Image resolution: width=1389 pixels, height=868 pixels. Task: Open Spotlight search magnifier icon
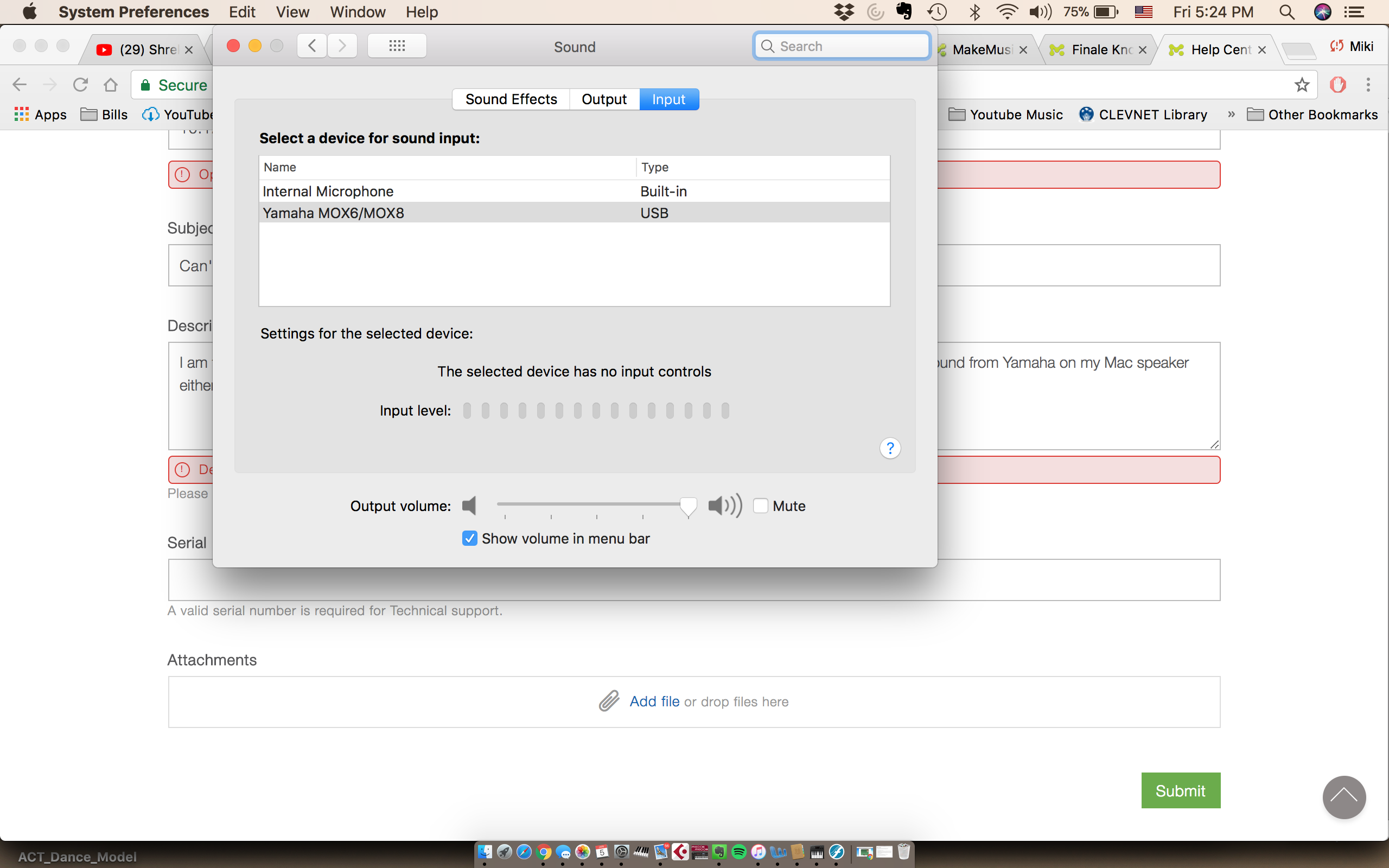click(x=1286, y=11)
